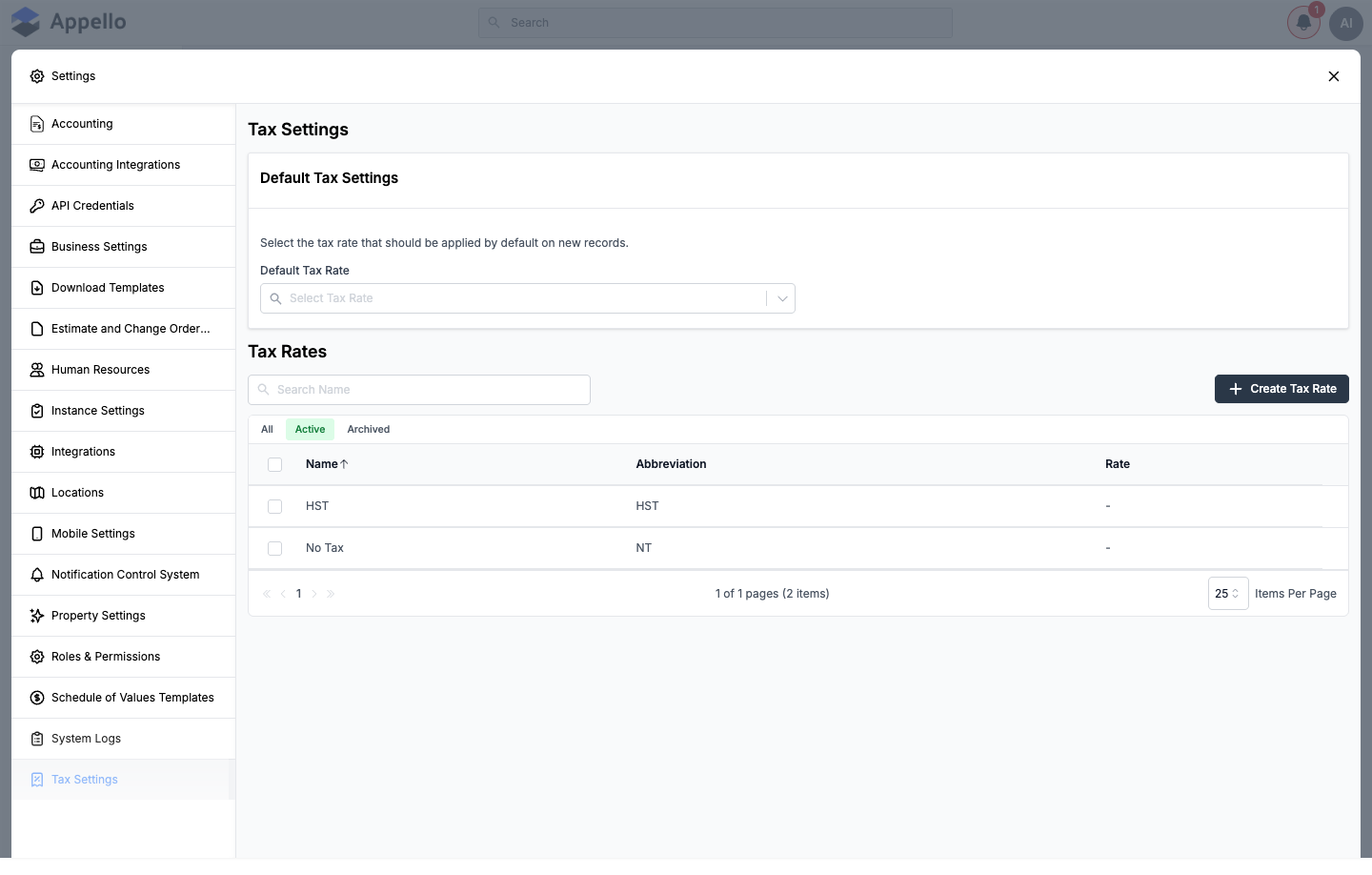This screenshot has height=875, width=1372.
Task: Close the Settings dialog
Action: pyautogui.click(x=1334, y=76)
